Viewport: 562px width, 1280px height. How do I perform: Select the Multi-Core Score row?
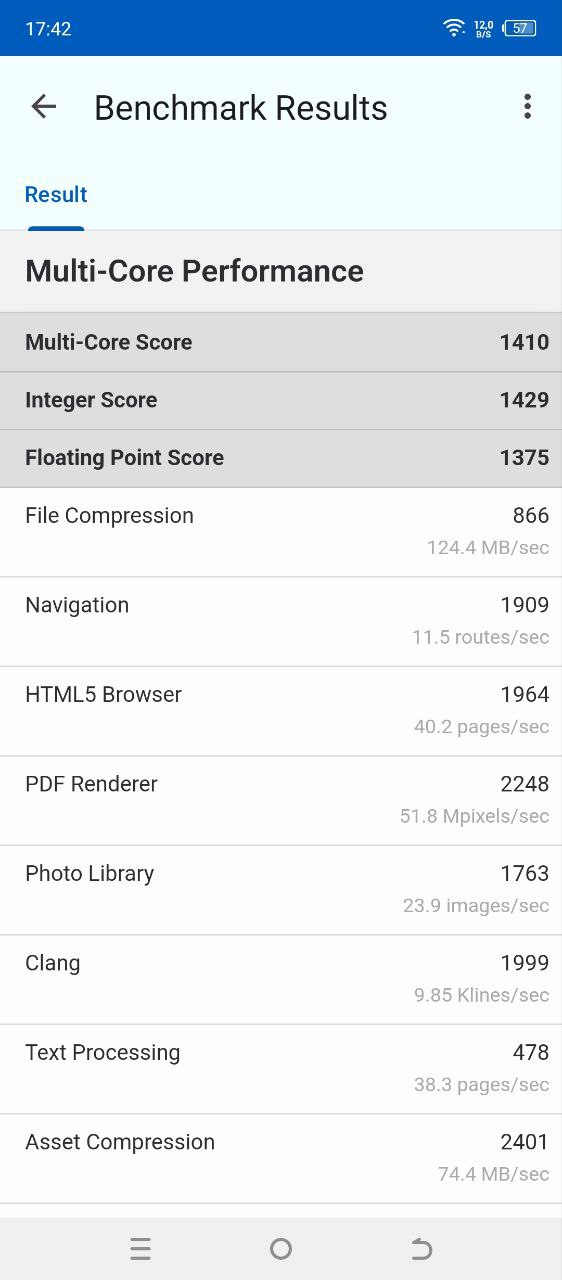[281, 342]
